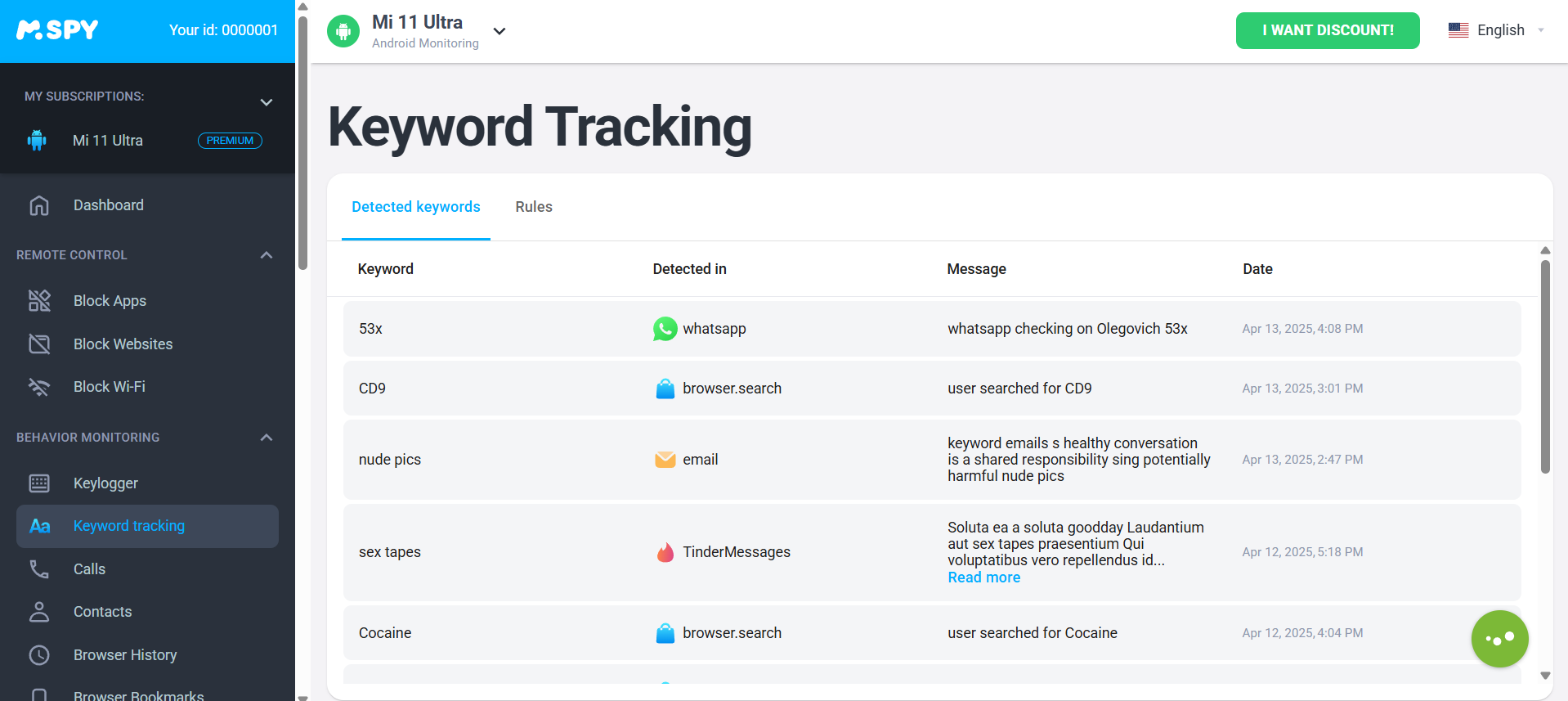Collapse the Remote Control section chevron
This screenshot has height=701, width=1568.
[266, 255]
